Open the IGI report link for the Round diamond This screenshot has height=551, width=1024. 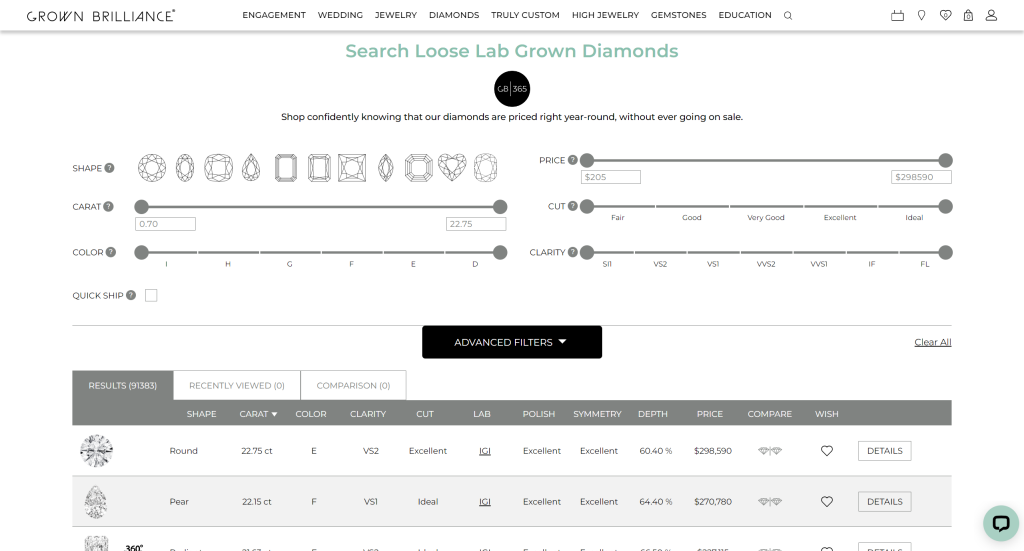click(485, 450)
